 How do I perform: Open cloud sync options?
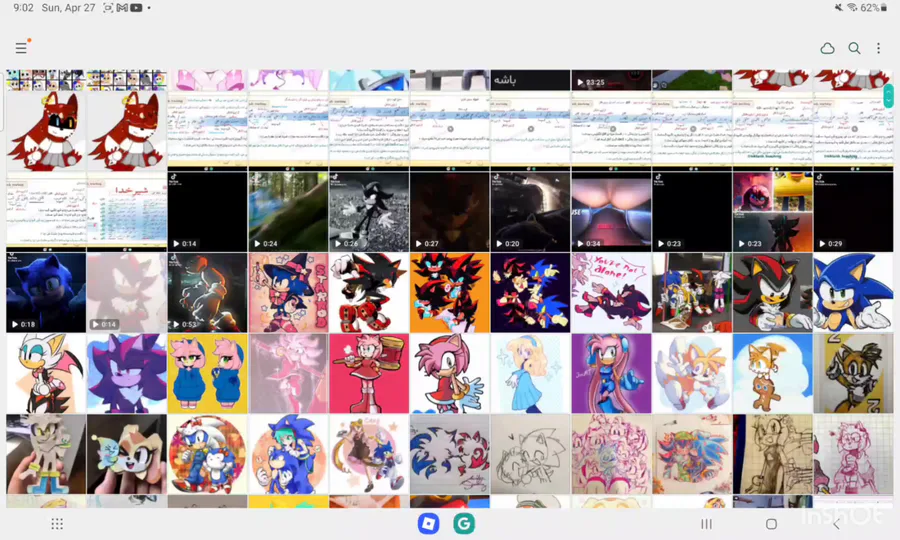coord(827,49)
